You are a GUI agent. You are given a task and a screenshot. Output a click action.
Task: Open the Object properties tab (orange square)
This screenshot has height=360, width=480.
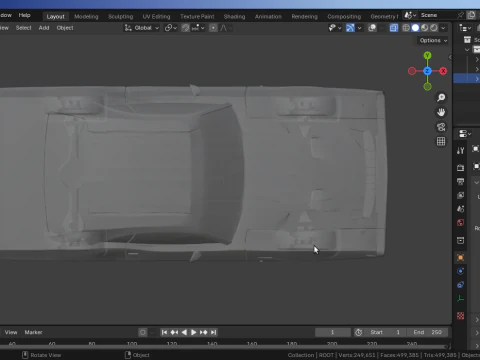[460, 257]
